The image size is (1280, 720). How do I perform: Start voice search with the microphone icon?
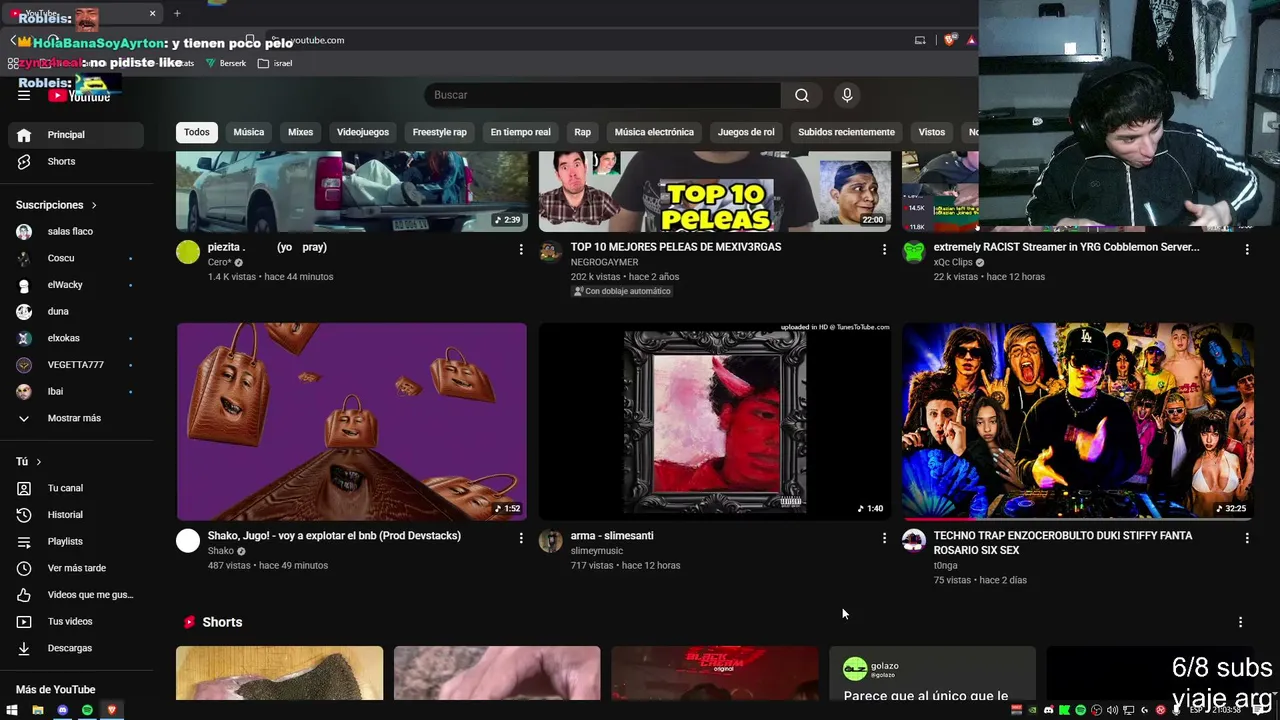pyautogui.click(x=847, y=95)
